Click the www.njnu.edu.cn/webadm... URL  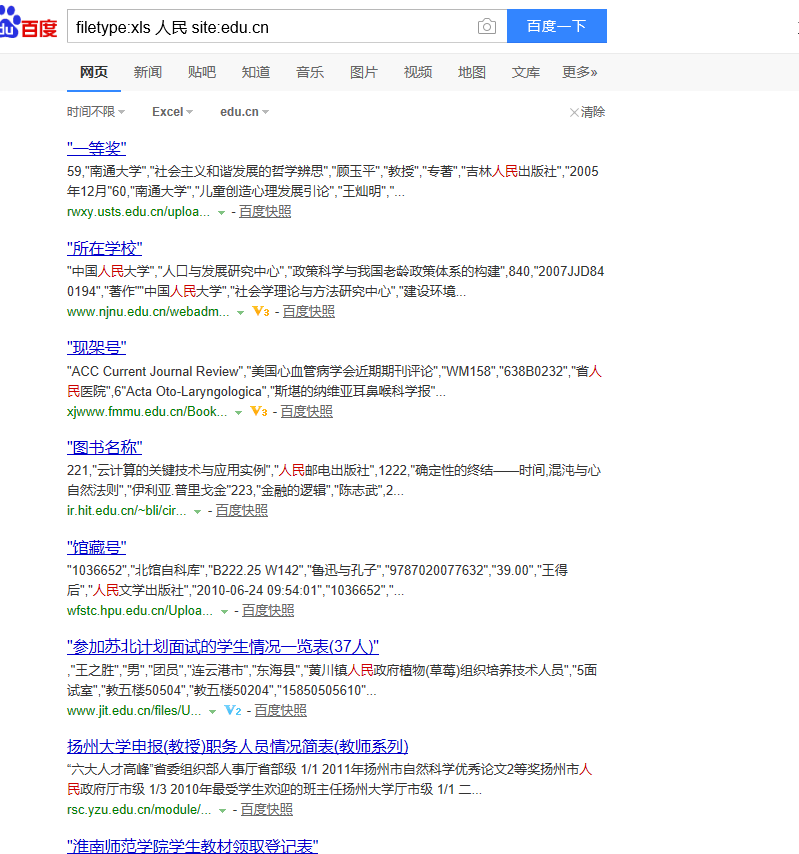pos(148,312)
